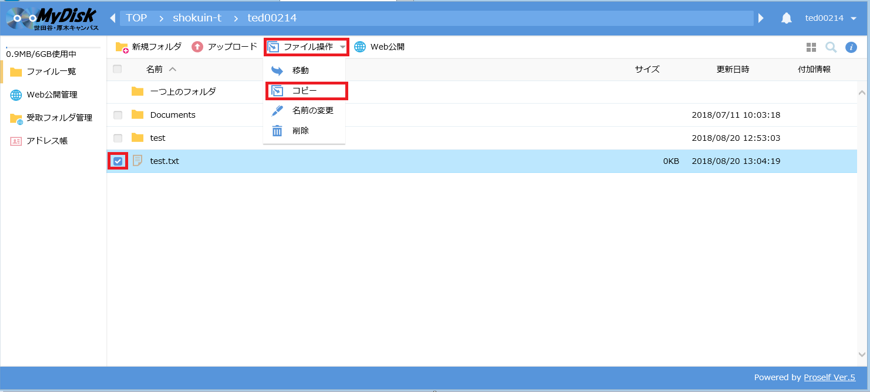Choose コピー from the file operations menu

[306, 91]
